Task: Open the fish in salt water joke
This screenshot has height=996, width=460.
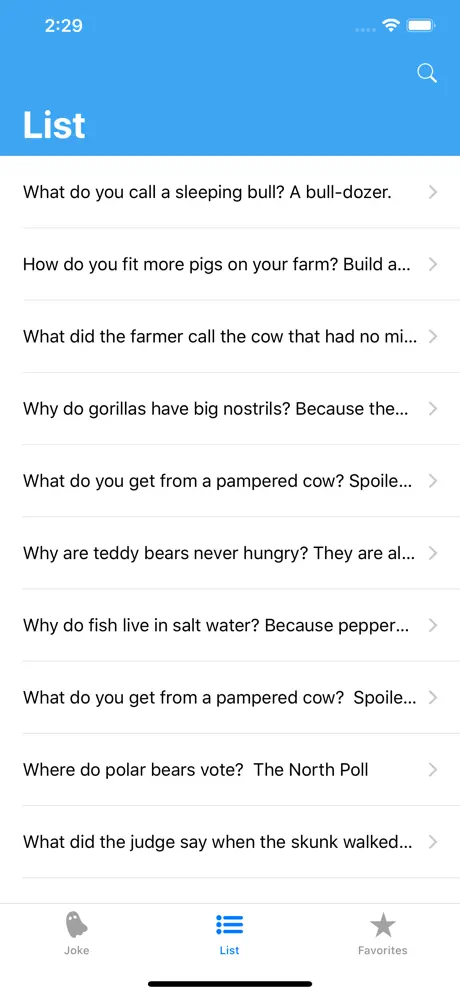Action: [230, 625]
